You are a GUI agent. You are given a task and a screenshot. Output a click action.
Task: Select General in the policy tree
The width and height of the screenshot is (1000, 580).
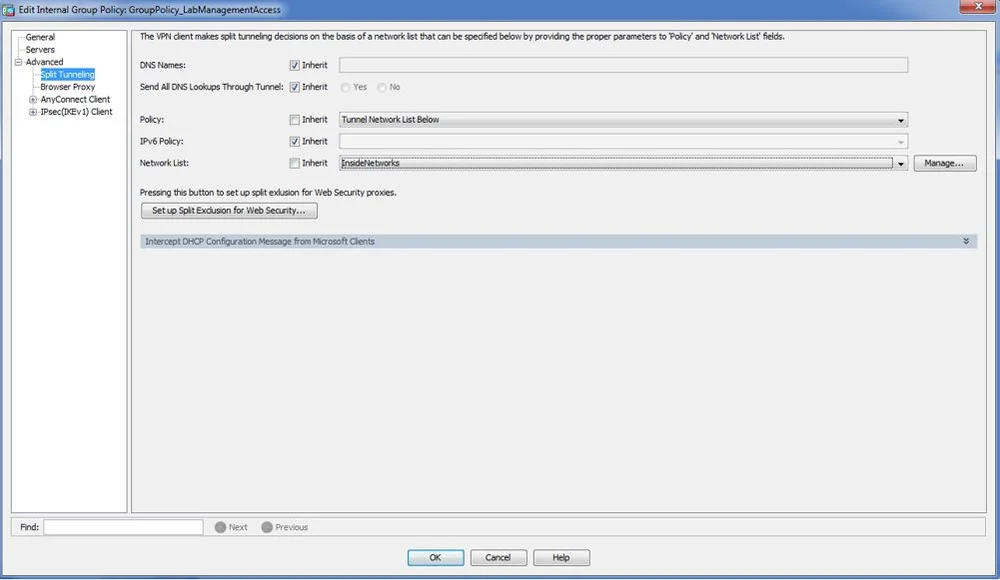pyautogui.click(x=40, y=36)
